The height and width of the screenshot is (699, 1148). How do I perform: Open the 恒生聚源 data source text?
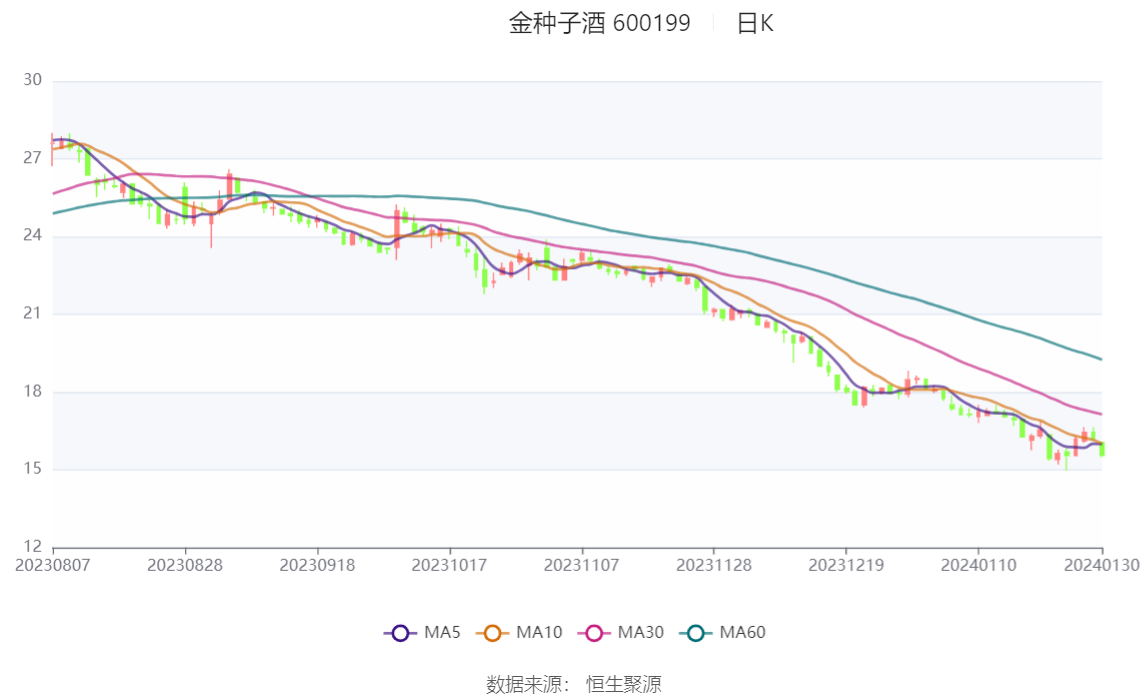pos(623,684)
